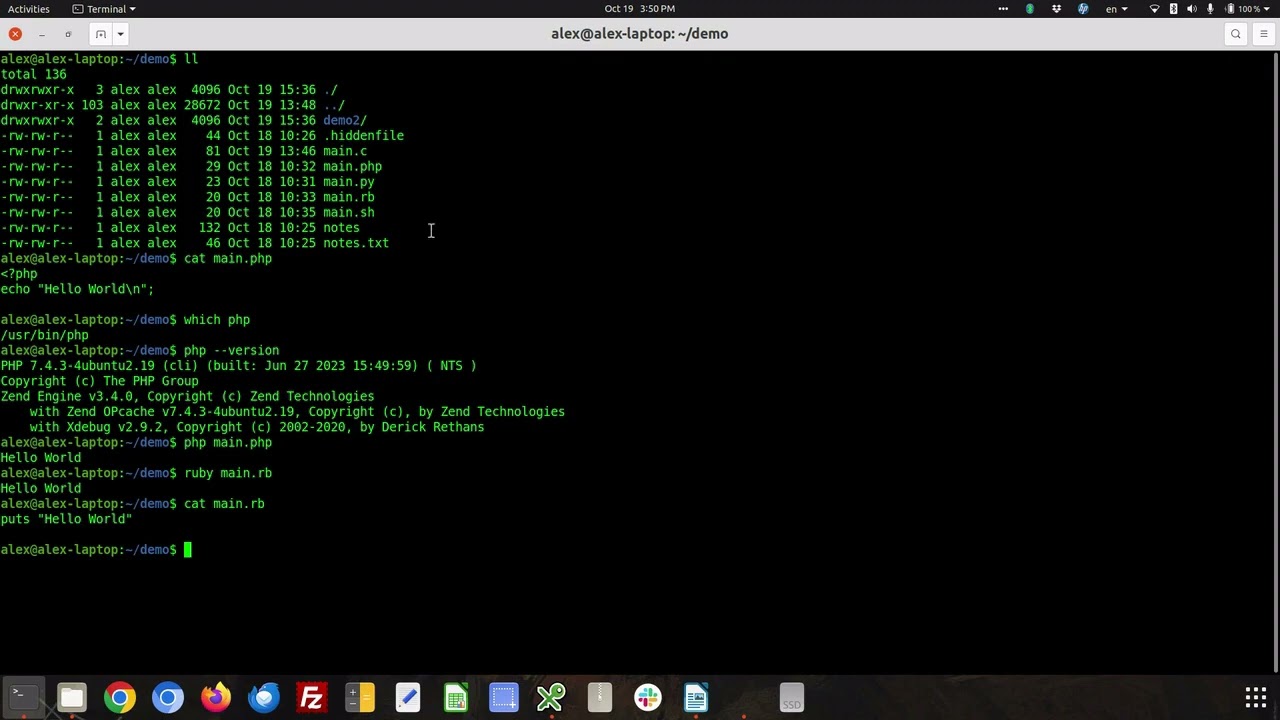Launch FileZilla from the dock
Viewport: 1280px width, 720px height.
(x=312, y=697)
